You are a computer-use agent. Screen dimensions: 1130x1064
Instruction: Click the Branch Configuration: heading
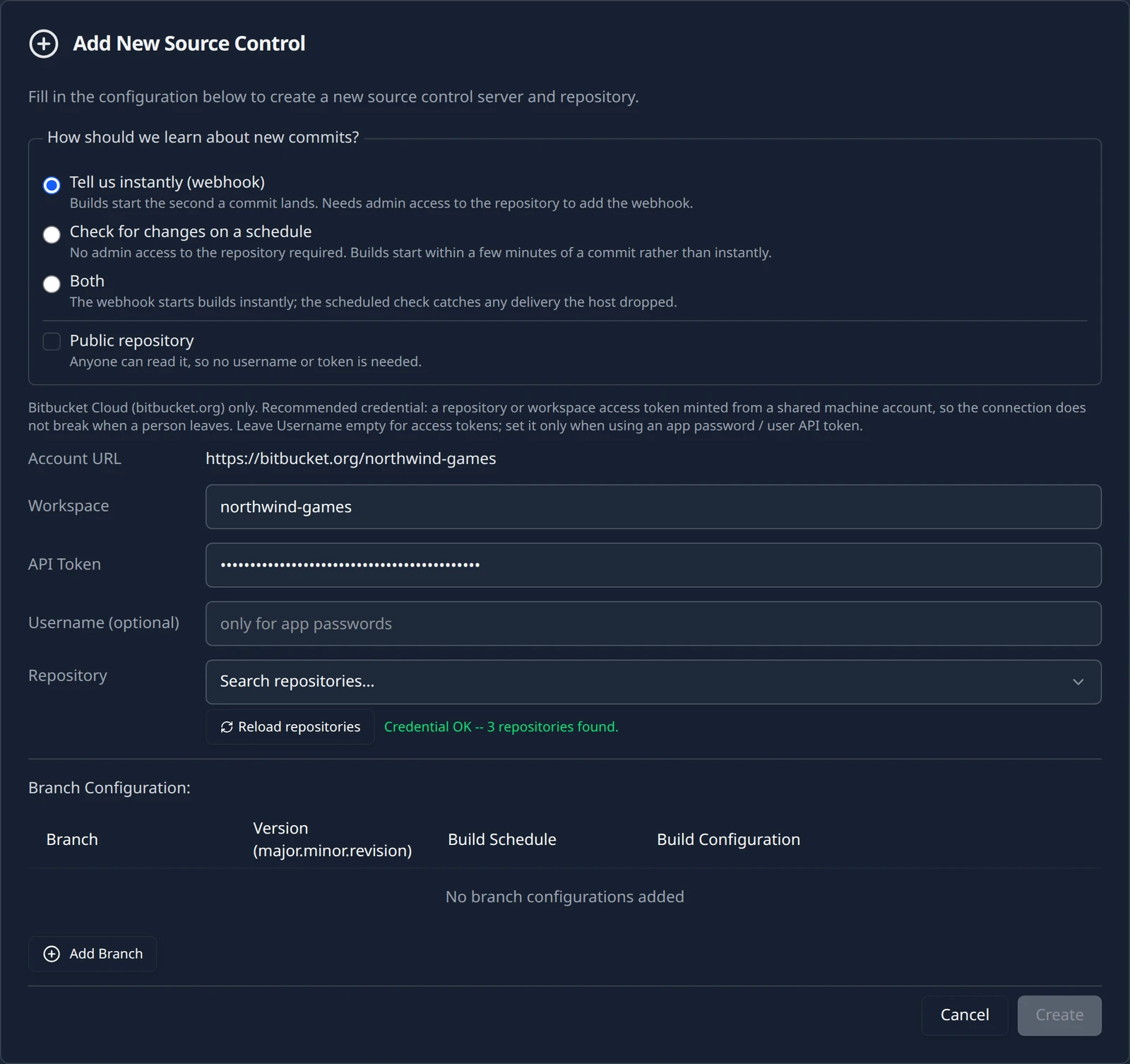coord(109,788)
